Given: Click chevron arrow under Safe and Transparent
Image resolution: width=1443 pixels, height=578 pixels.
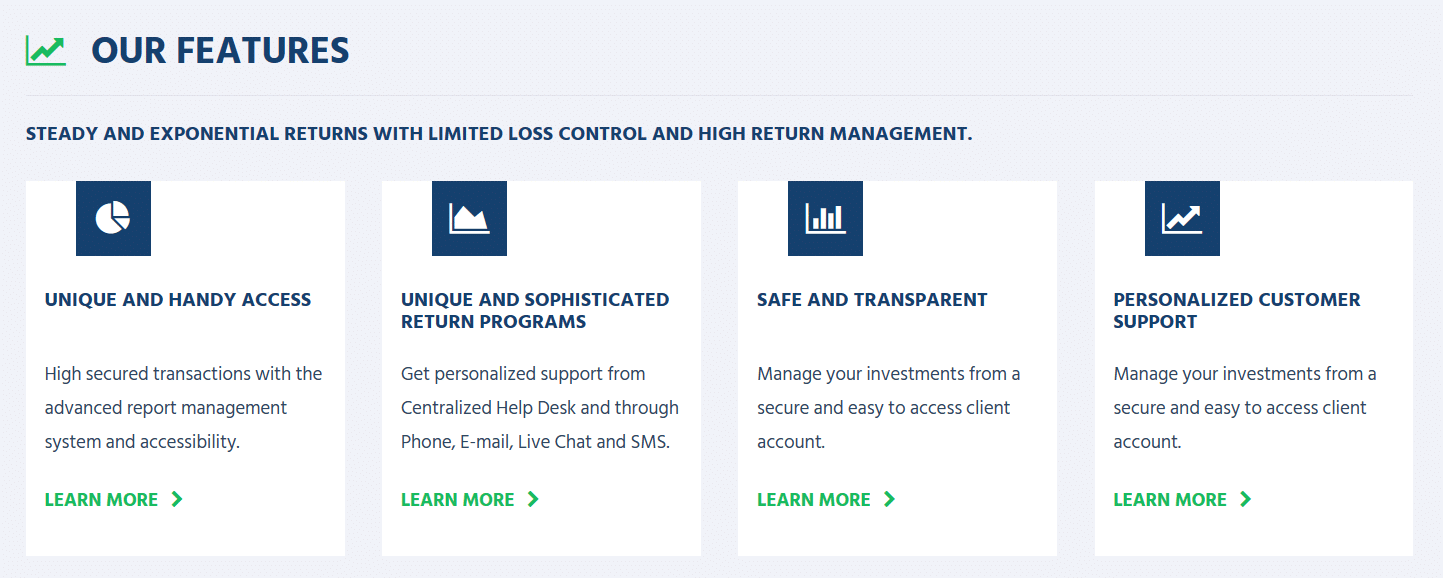Looking at the screenshot, I should click(x=889, y=499).
